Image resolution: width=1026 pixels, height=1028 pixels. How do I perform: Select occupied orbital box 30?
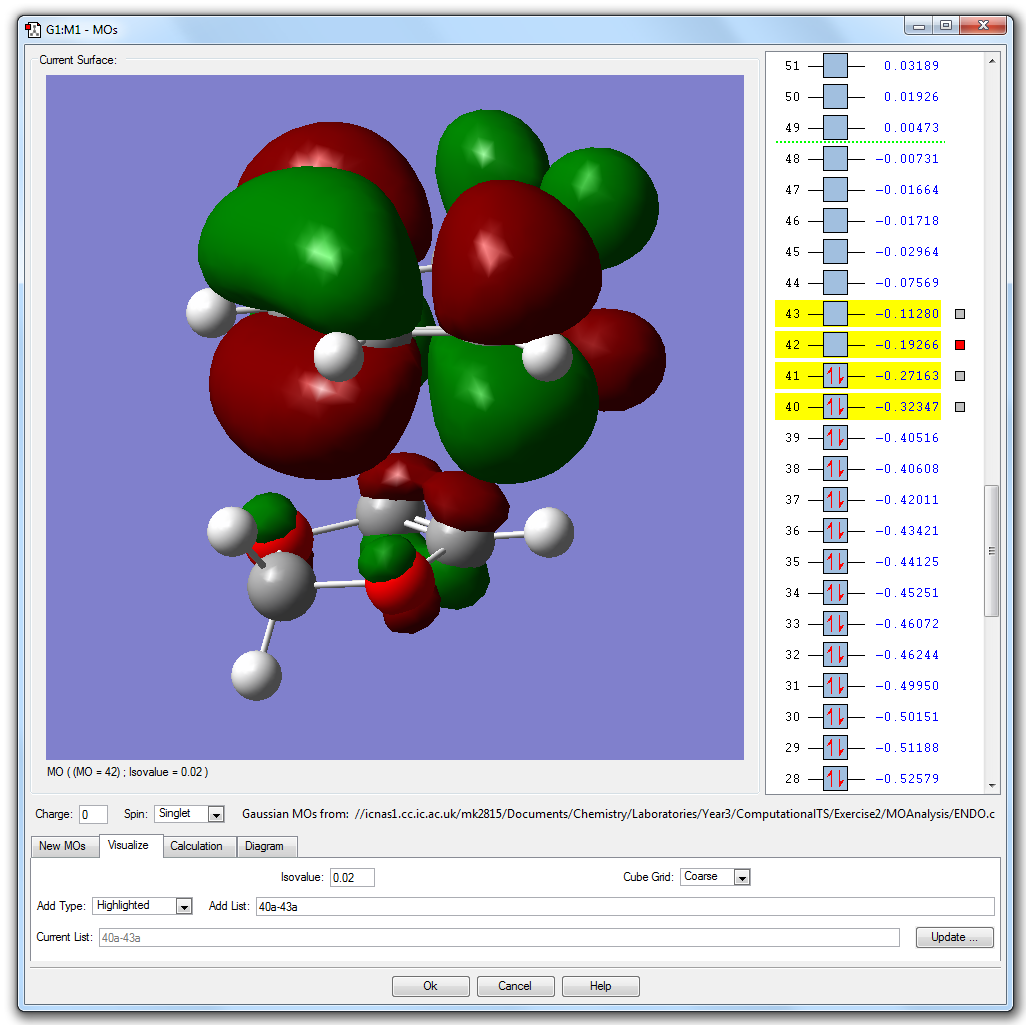(x=835, y=717)
